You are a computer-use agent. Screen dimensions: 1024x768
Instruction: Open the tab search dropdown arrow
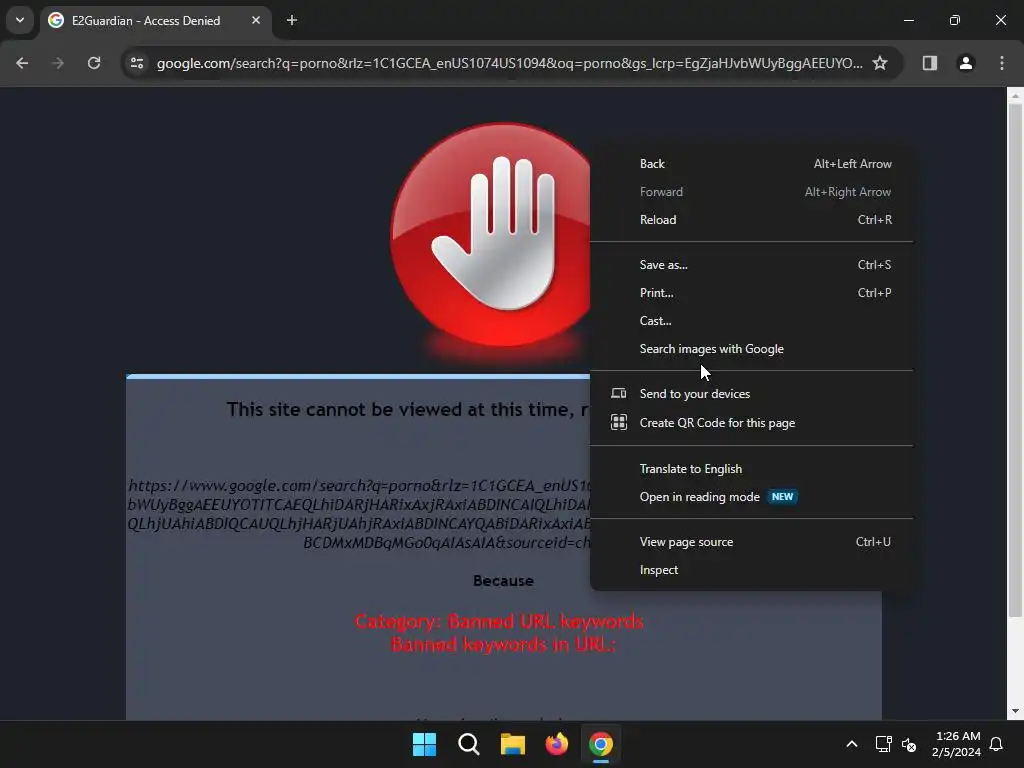pos(20,20)
